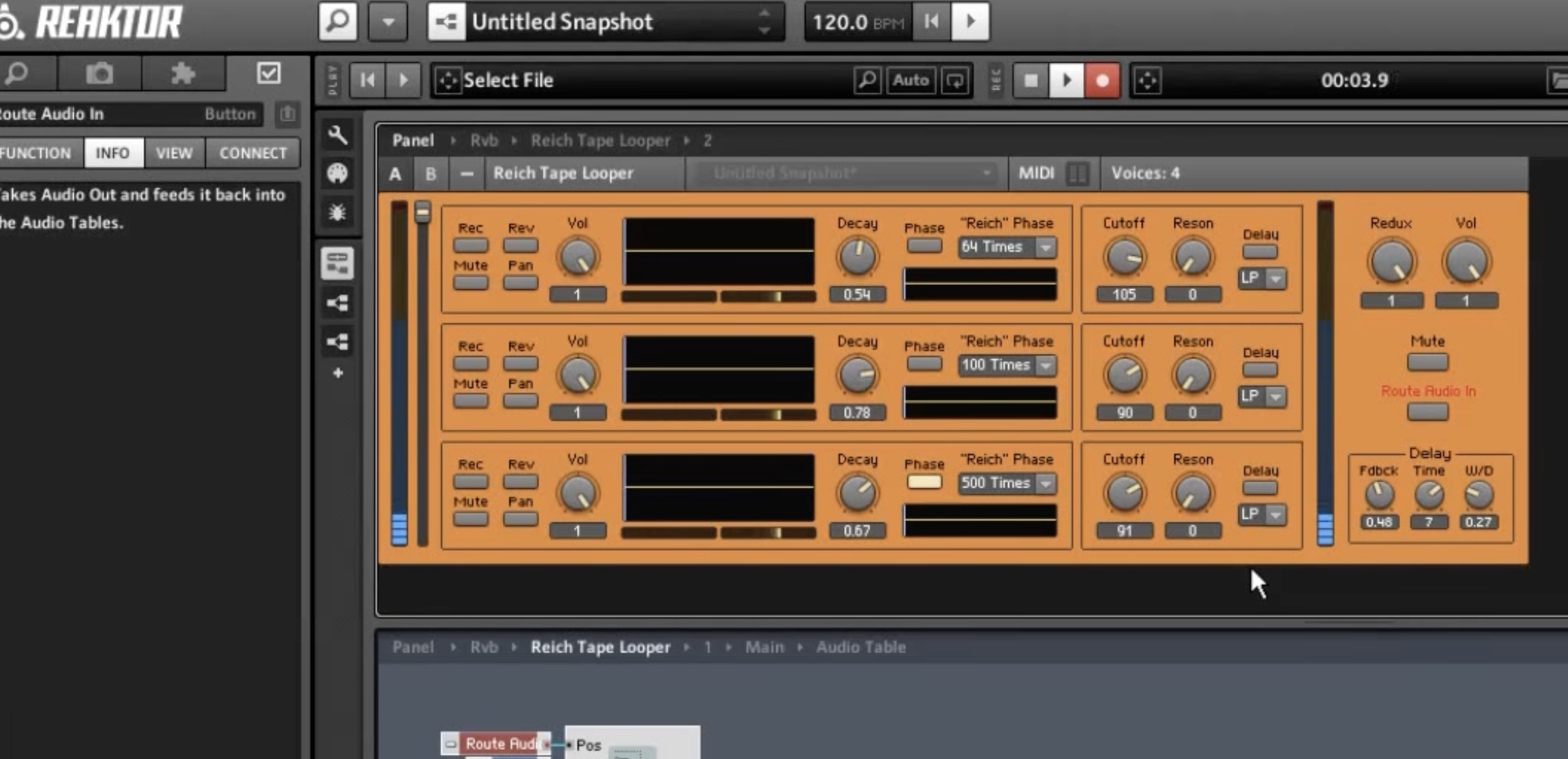Click the lower structure view icon

coord(338,341)
